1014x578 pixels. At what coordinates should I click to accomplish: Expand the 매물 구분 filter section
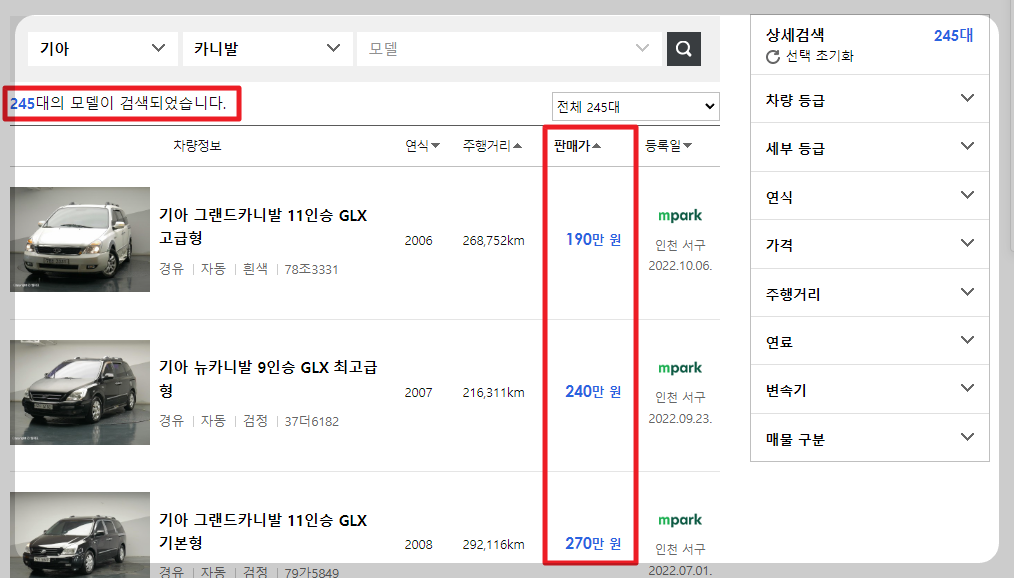pos(870,438)
